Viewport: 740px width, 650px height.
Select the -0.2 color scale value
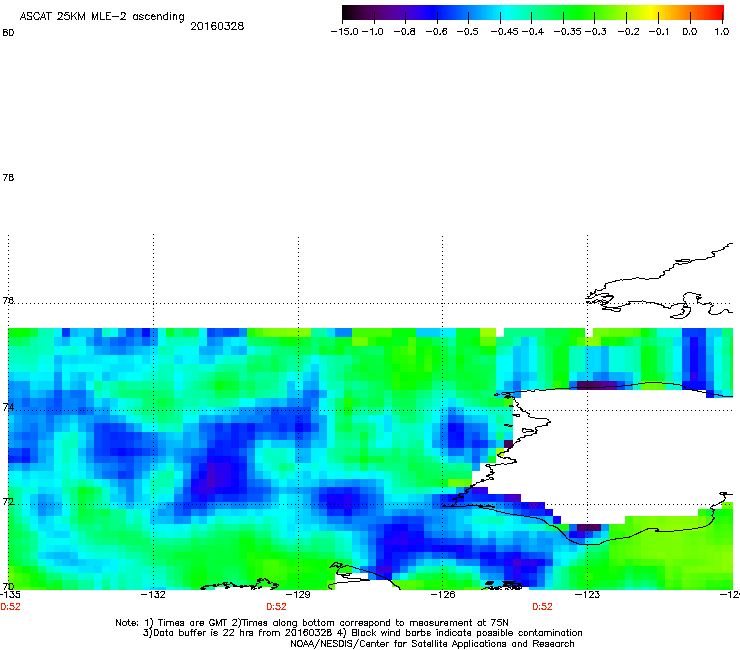point(629,32)
